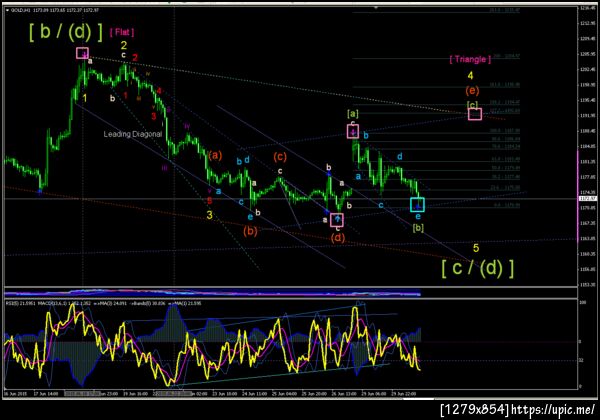Select the yellow '4' wave label
Viewport: 600px width, 420px height.
pos(470,75)
